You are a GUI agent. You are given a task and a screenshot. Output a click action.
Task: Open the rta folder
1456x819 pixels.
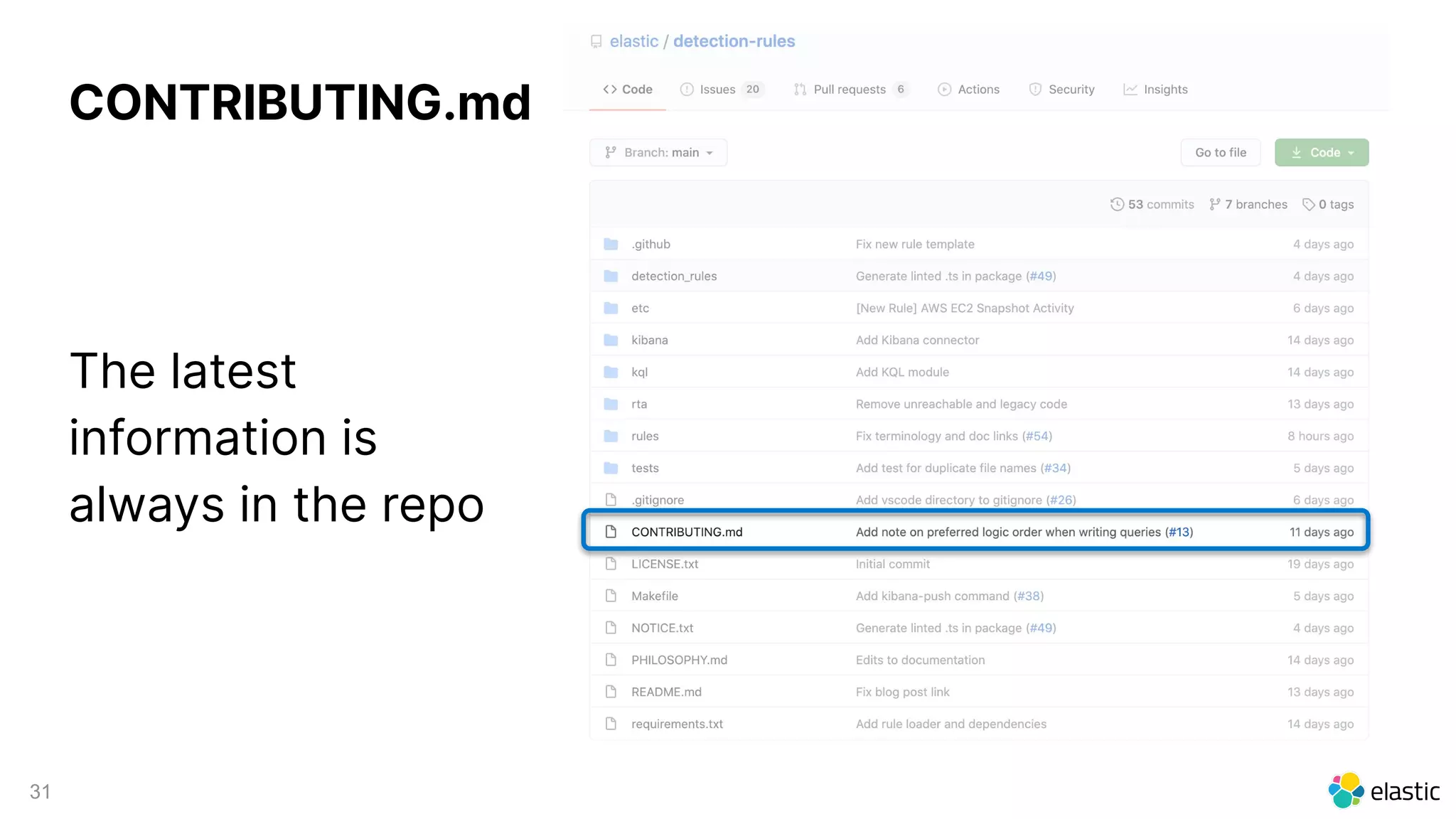tap(639, 404)
